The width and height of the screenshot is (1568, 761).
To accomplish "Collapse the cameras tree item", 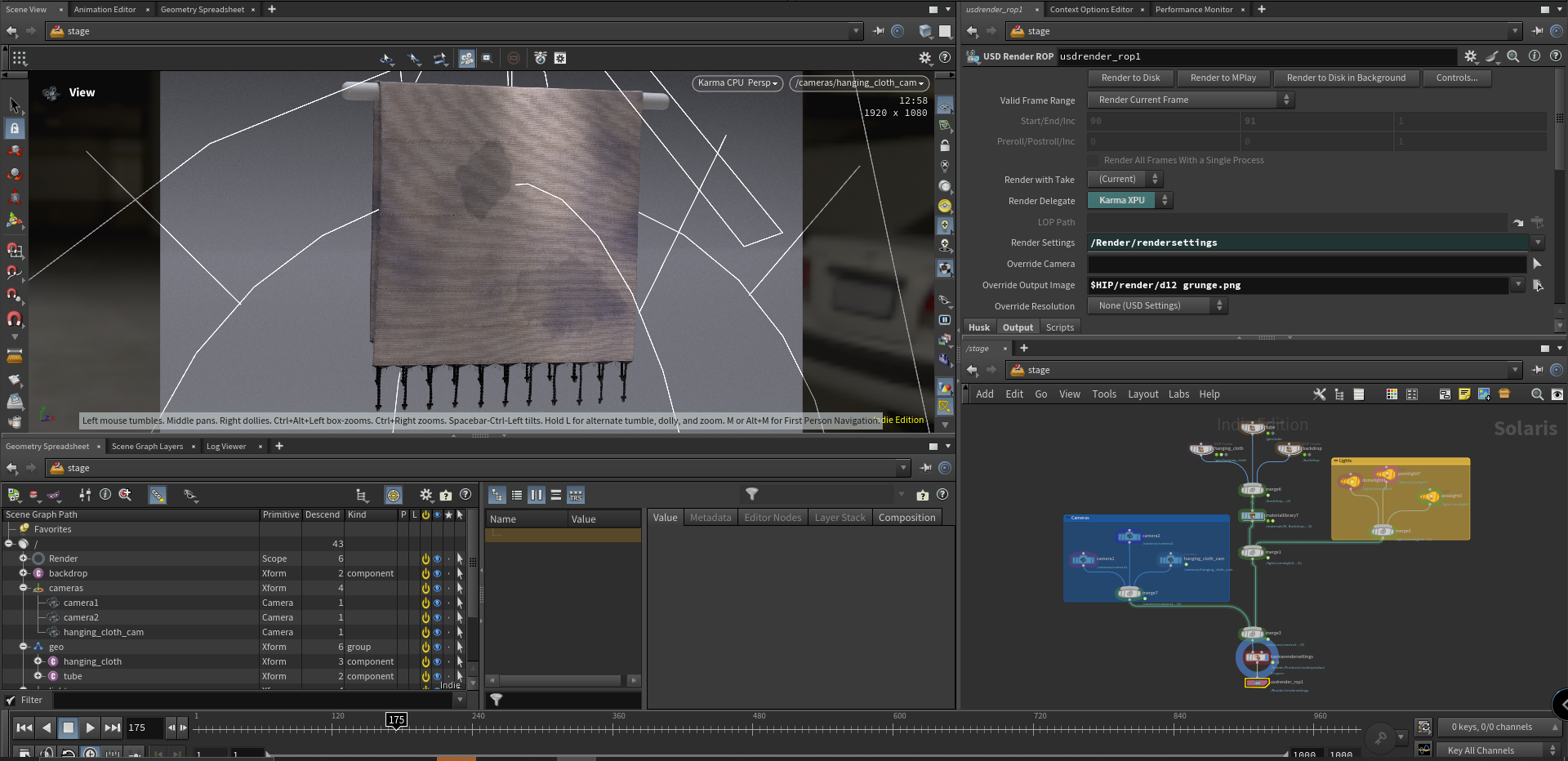I will 23,588.
